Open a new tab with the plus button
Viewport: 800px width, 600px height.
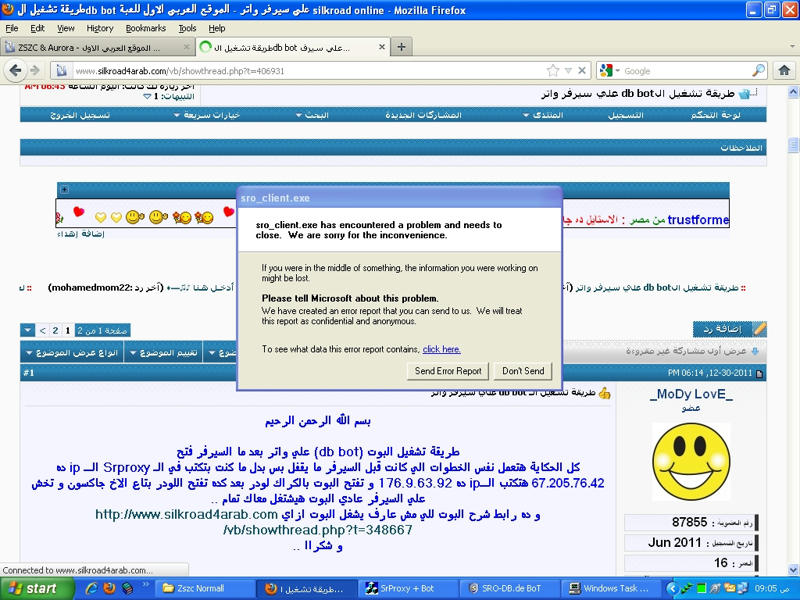(x=402, y=47)
